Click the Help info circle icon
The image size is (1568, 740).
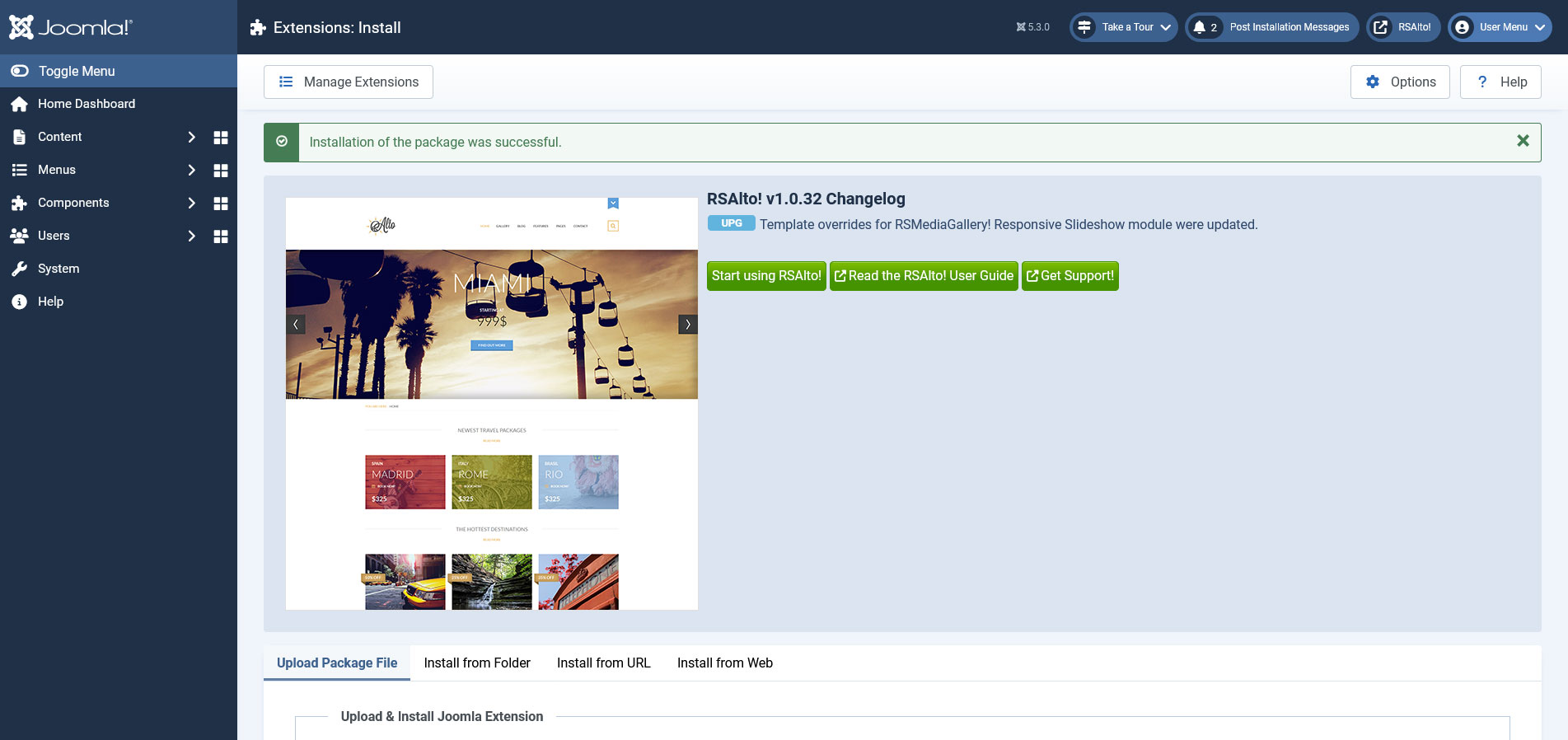click(19, 302)
